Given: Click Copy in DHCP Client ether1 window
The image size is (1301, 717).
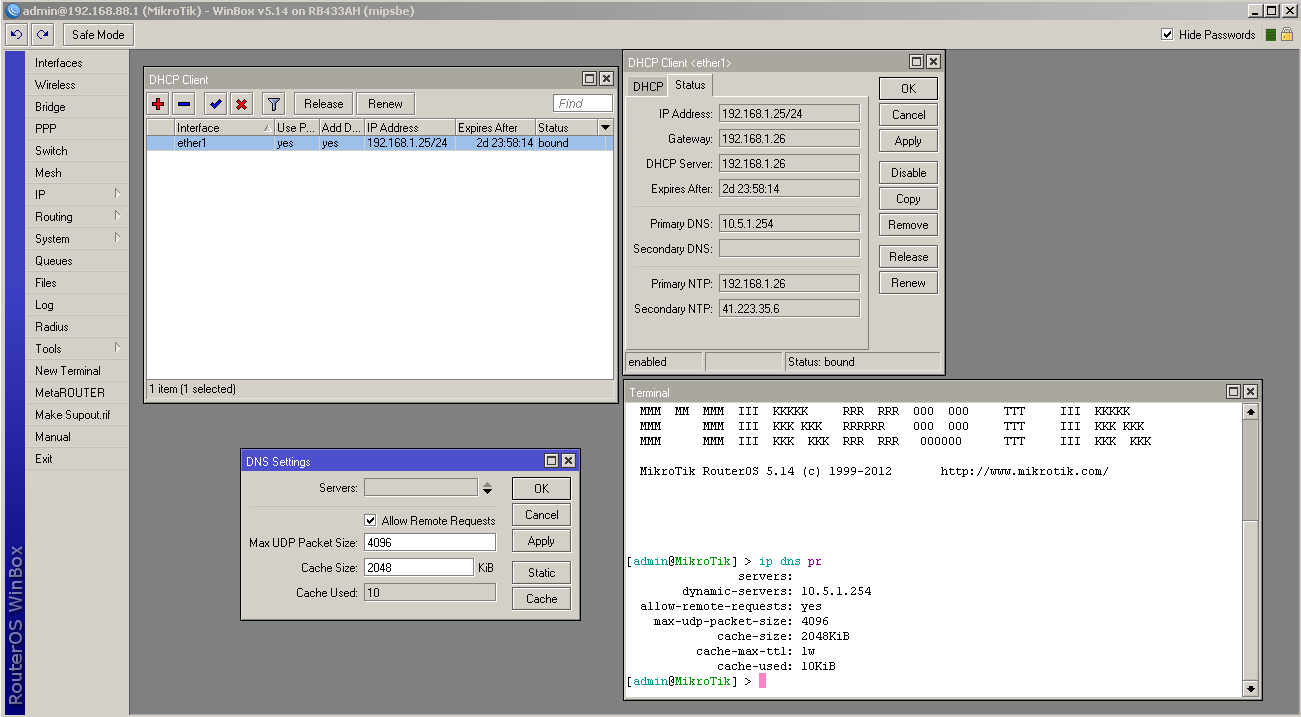Looking at the screenshot, I should pos(908,199).
